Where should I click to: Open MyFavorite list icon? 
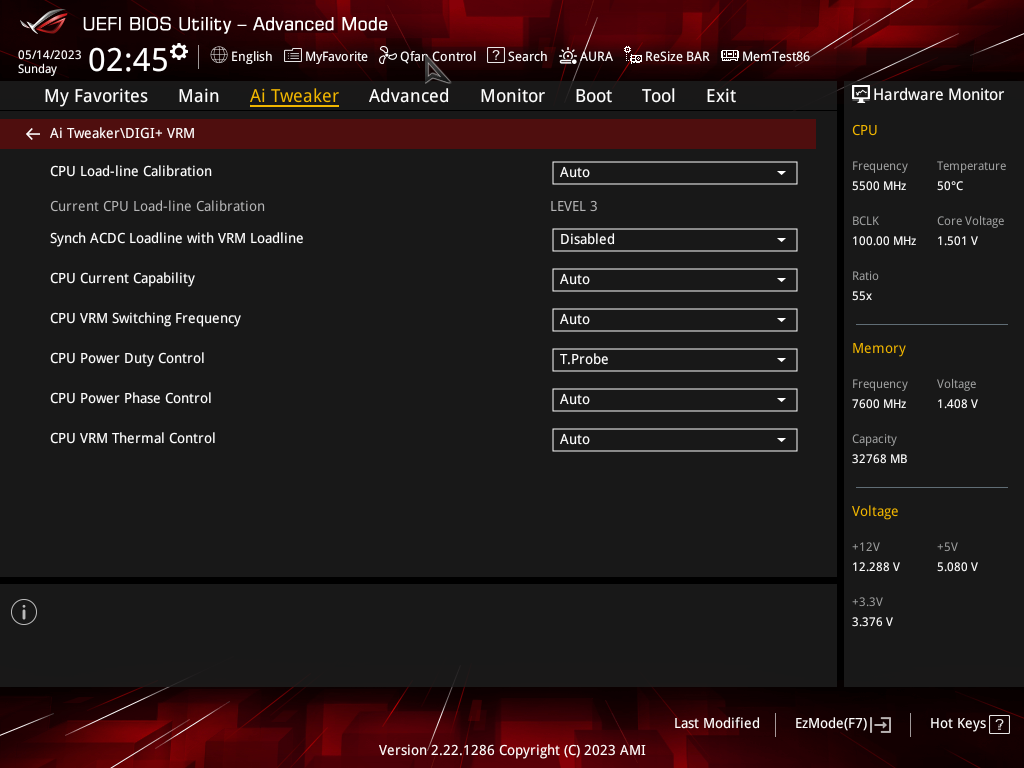293,56
